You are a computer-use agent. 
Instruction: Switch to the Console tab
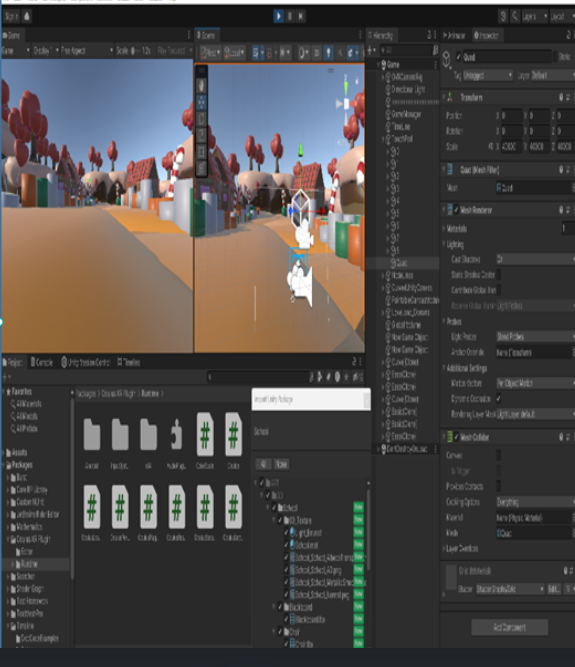(42, 362)
